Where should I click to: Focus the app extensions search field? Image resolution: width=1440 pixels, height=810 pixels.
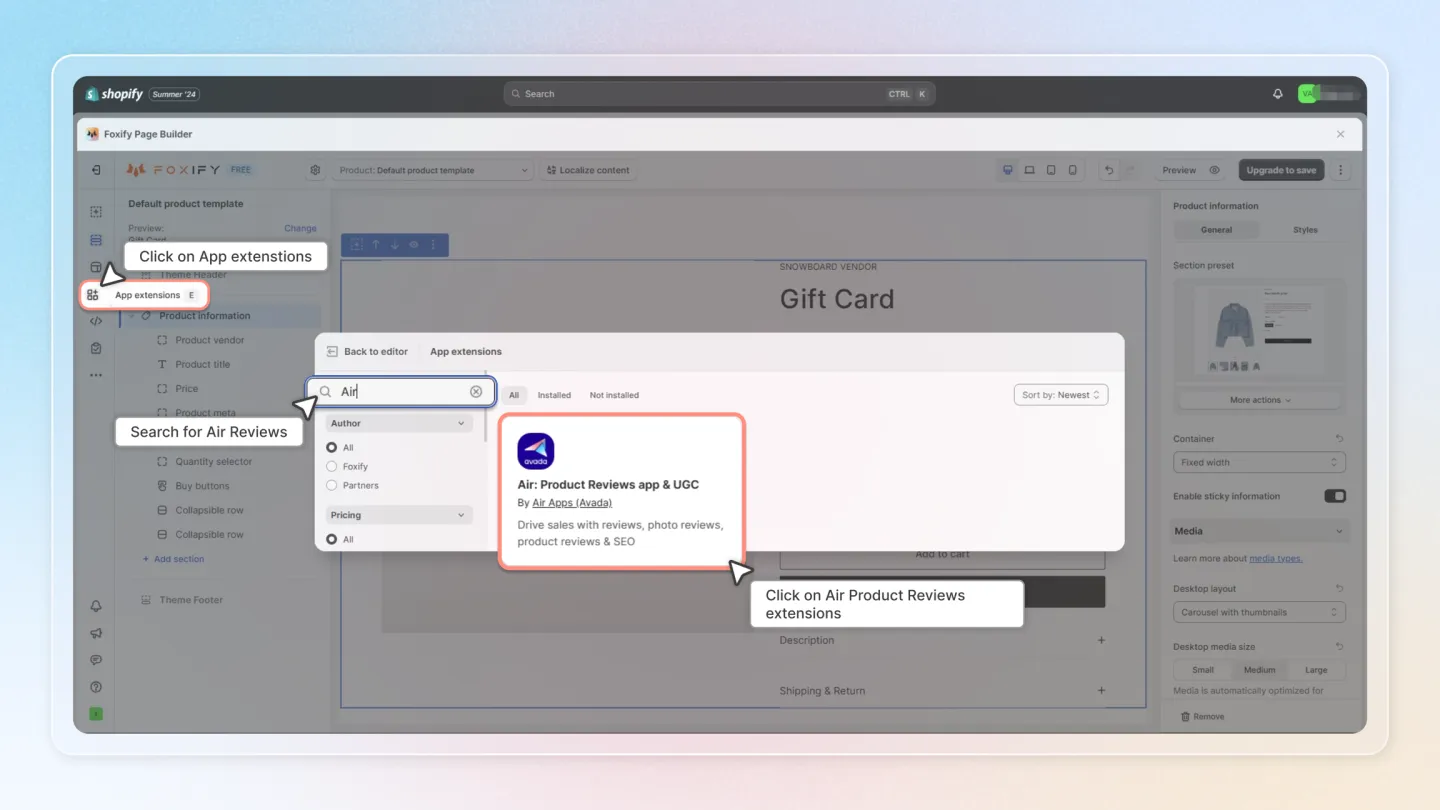point(400,392)
